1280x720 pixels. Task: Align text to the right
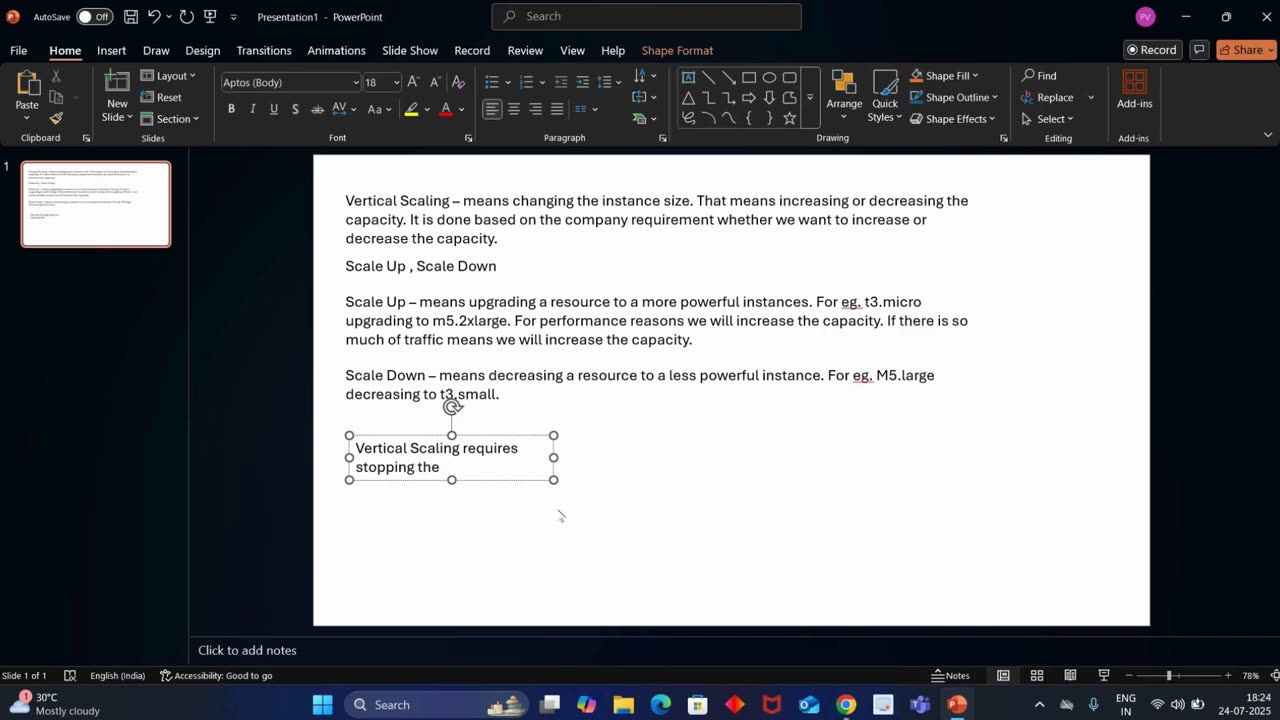(x=536, y=109)
